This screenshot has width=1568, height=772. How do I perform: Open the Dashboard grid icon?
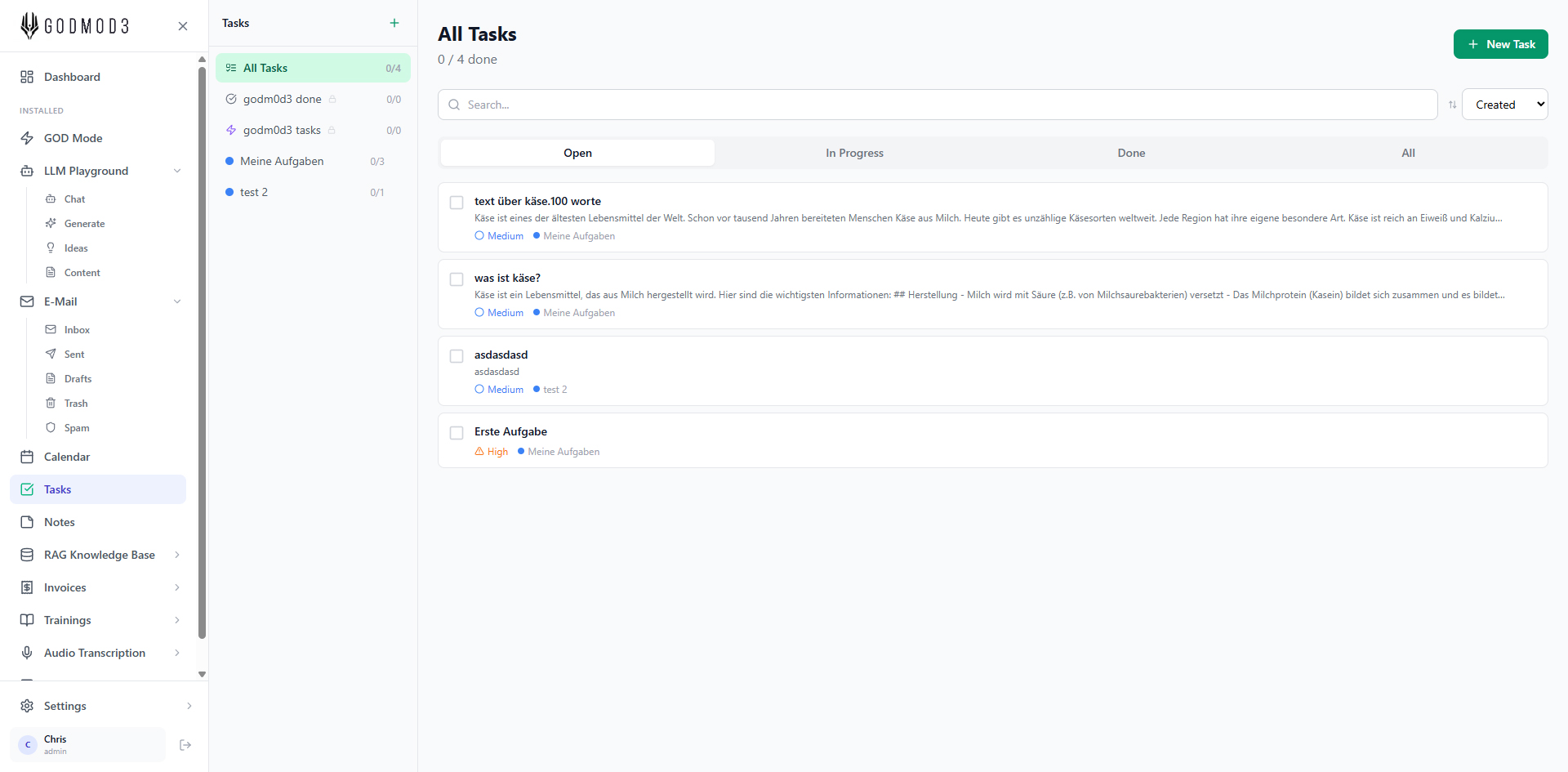click(x=27, y=77)
